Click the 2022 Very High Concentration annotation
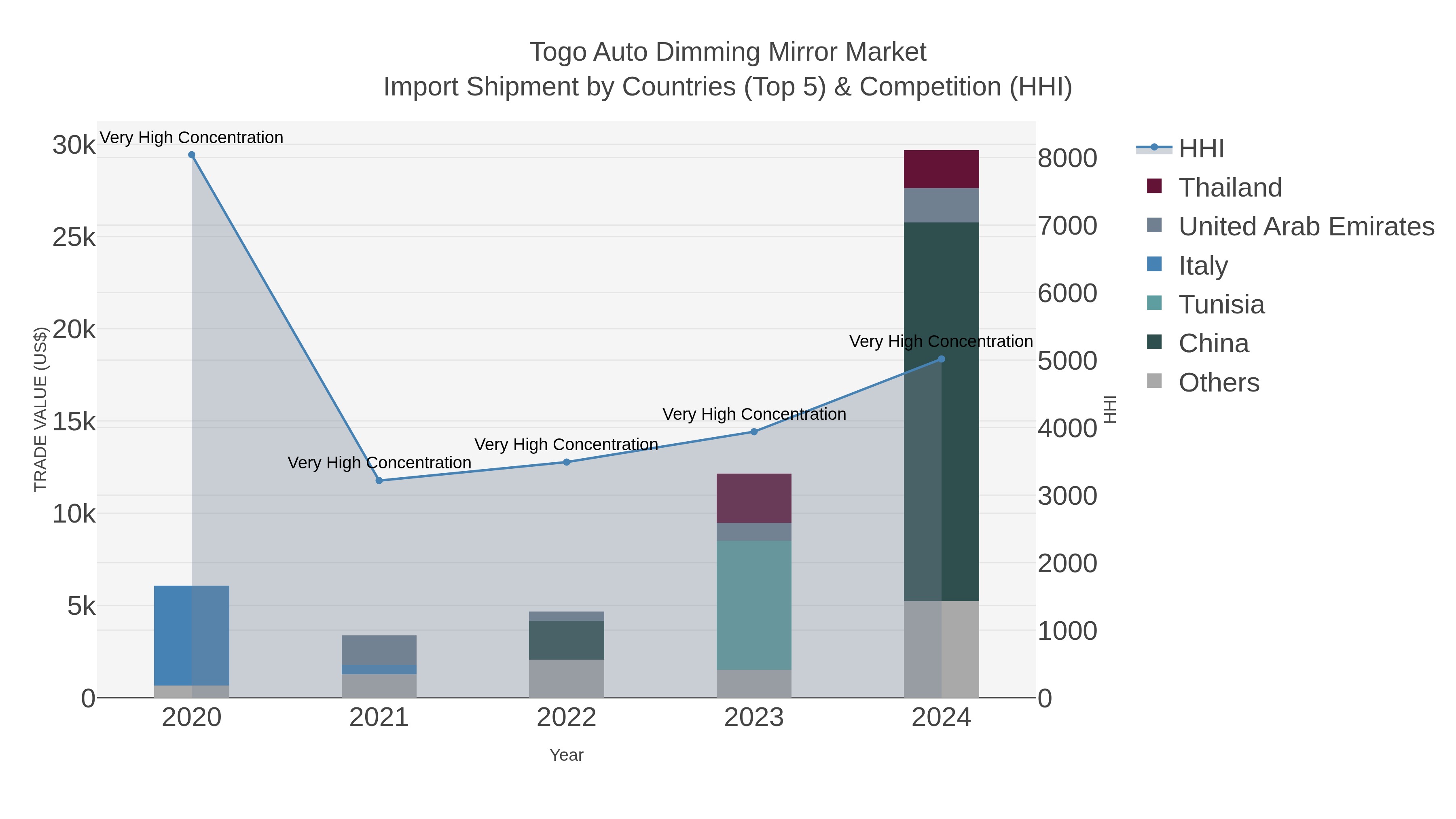Screen dimensions: 1456x819 click(566, 445)
